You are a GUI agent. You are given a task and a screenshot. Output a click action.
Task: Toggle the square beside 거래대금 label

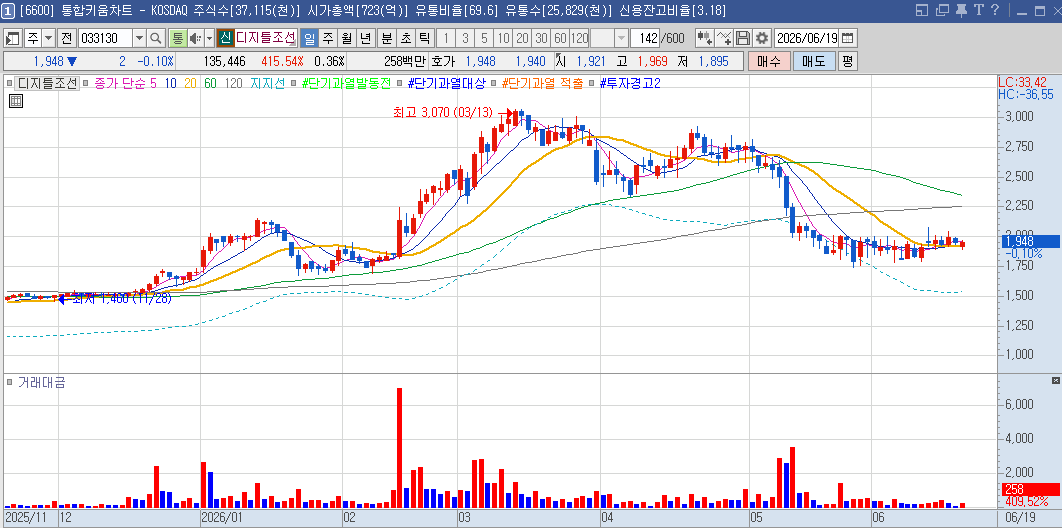click(9, 382)
